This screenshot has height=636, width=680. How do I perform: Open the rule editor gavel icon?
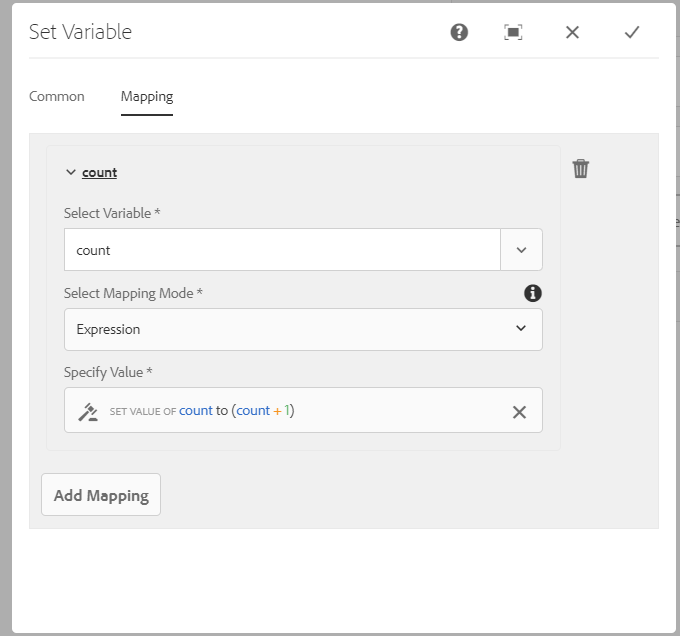point(88,411)
